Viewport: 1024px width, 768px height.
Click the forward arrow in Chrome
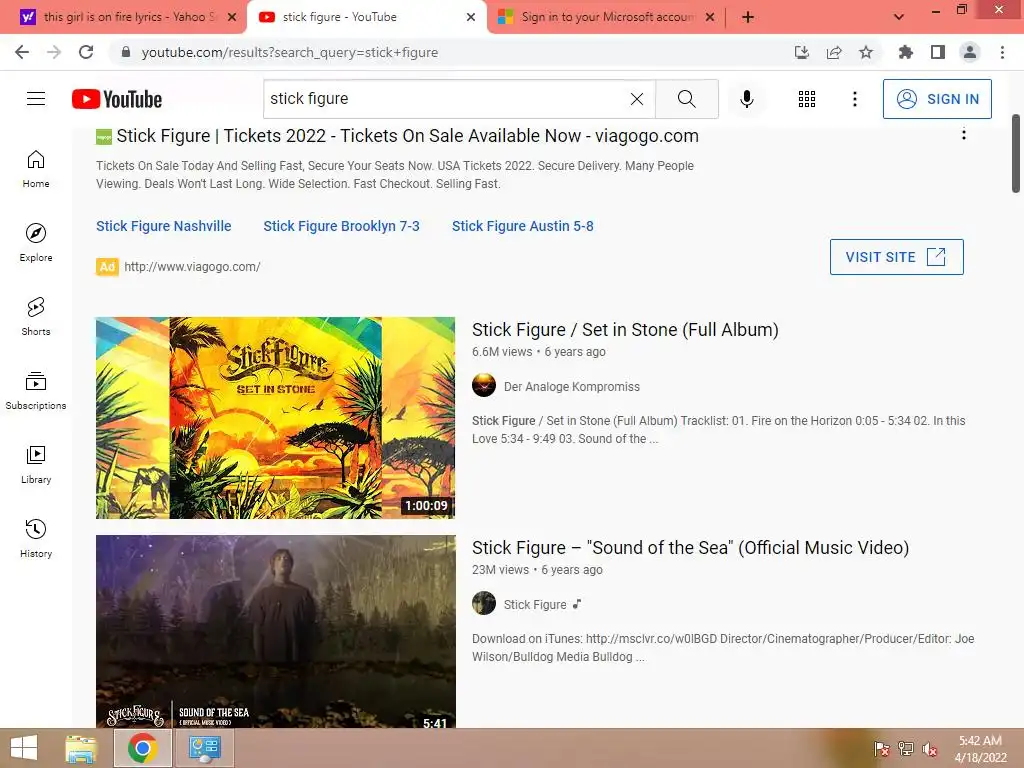(x=54, y=52)
